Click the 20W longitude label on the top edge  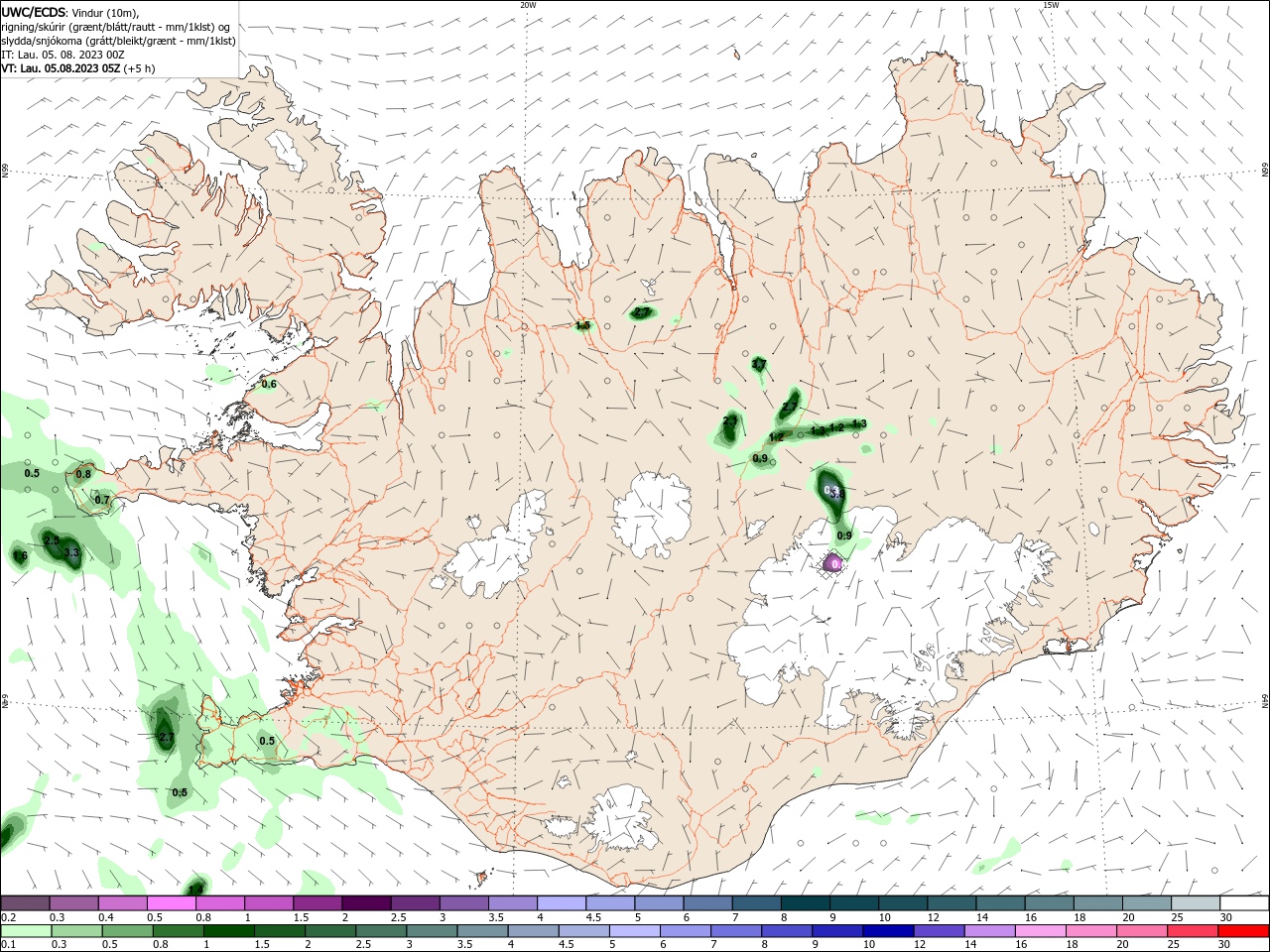(x=528, y=5)
